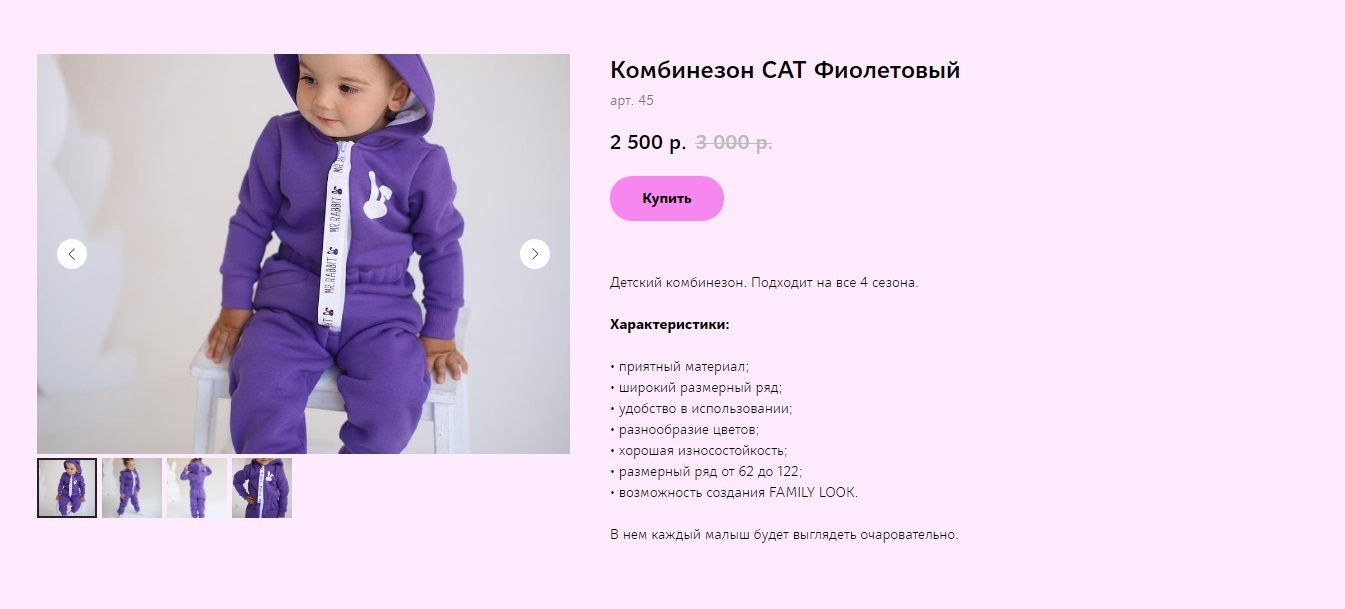Viewport: 1345px width, 609px height.
Task: Click the closing sentence about каждый малыш
Action: pos(784,535)
